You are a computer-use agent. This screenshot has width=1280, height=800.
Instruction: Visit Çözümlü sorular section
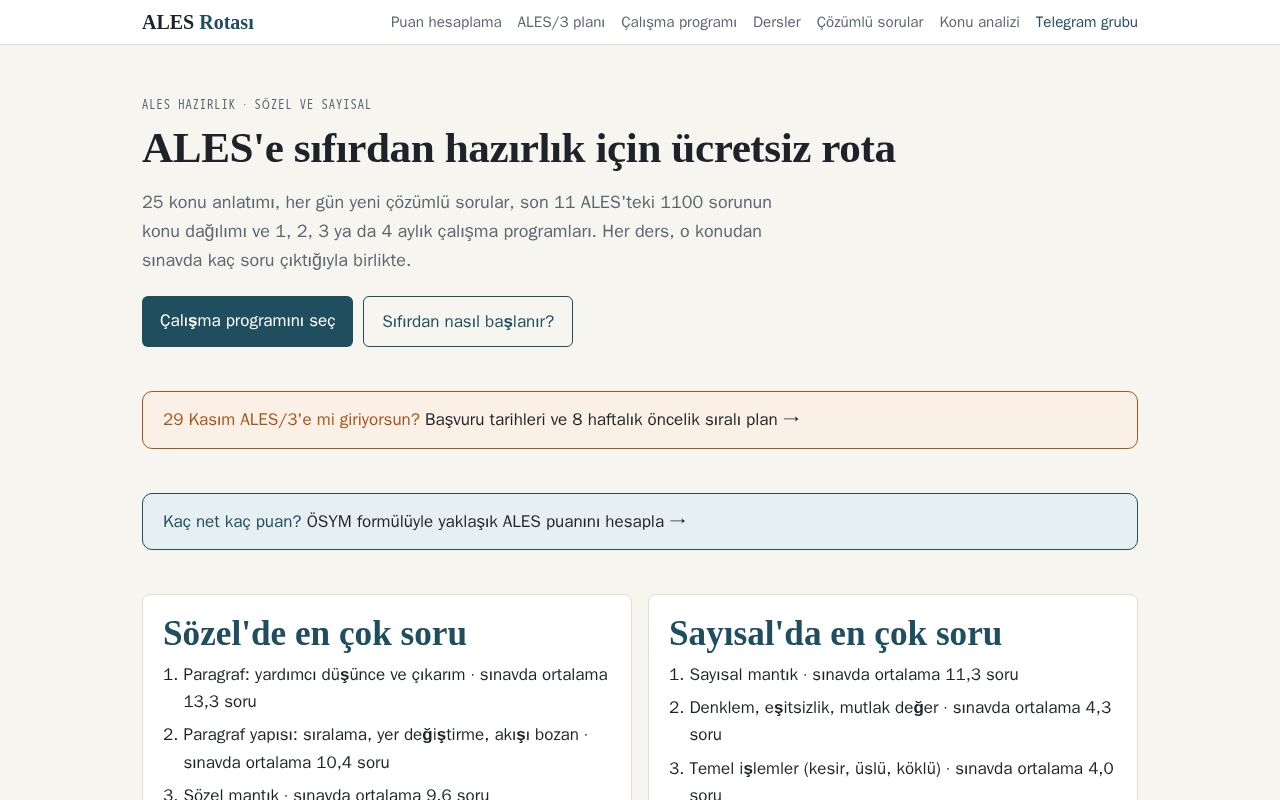click(x=870, y=22)
